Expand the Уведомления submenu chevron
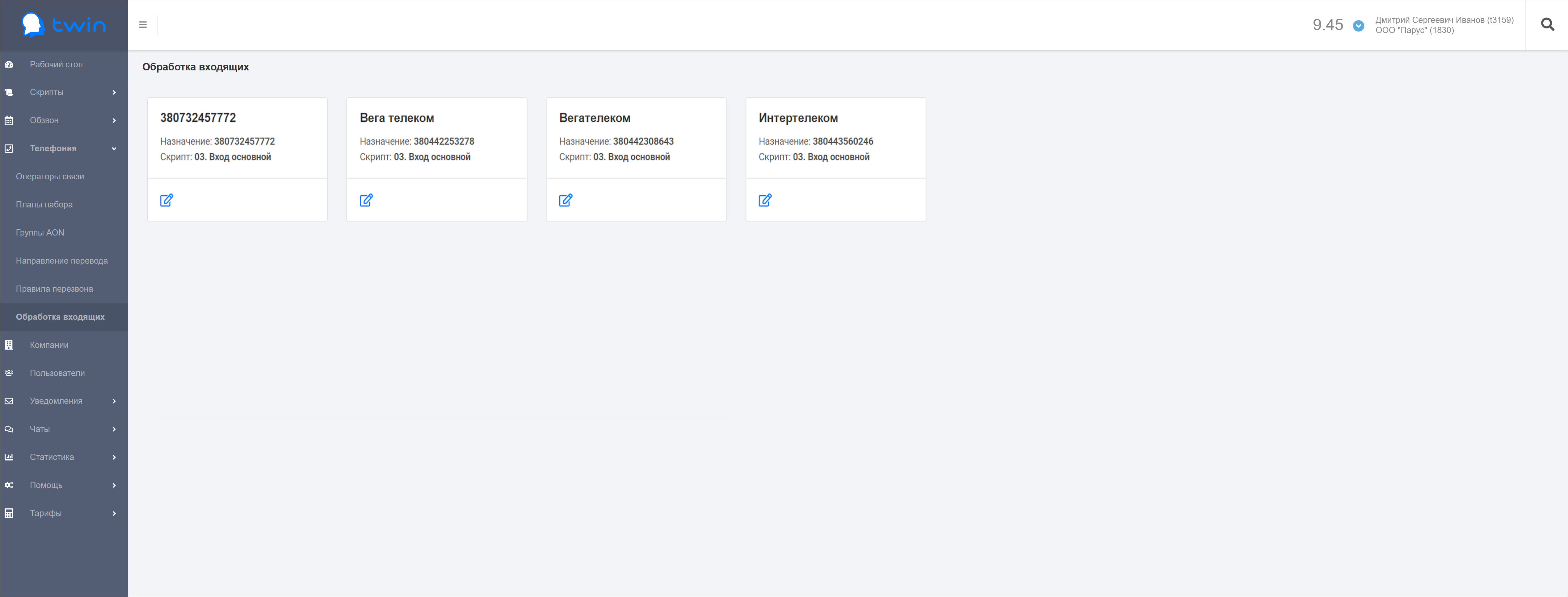 click(114, 401)
